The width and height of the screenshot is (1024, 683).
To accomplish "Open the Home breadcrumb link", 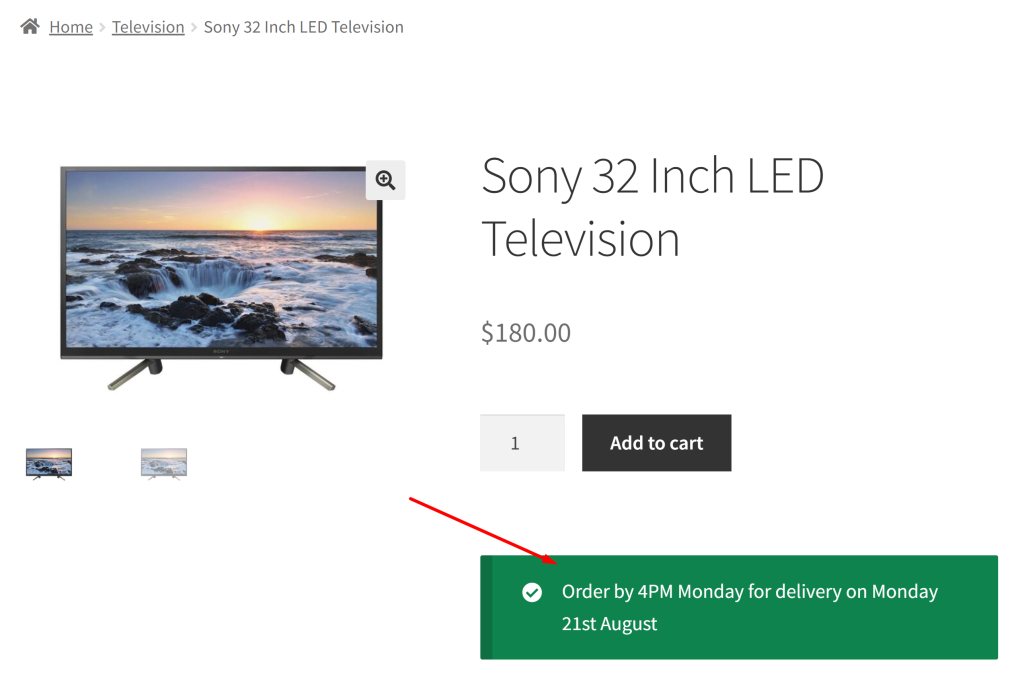I will 71,27.
